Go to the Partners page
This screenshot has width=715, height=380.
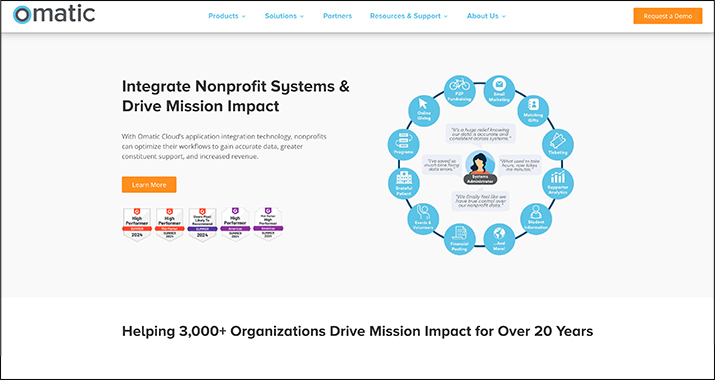337,16
